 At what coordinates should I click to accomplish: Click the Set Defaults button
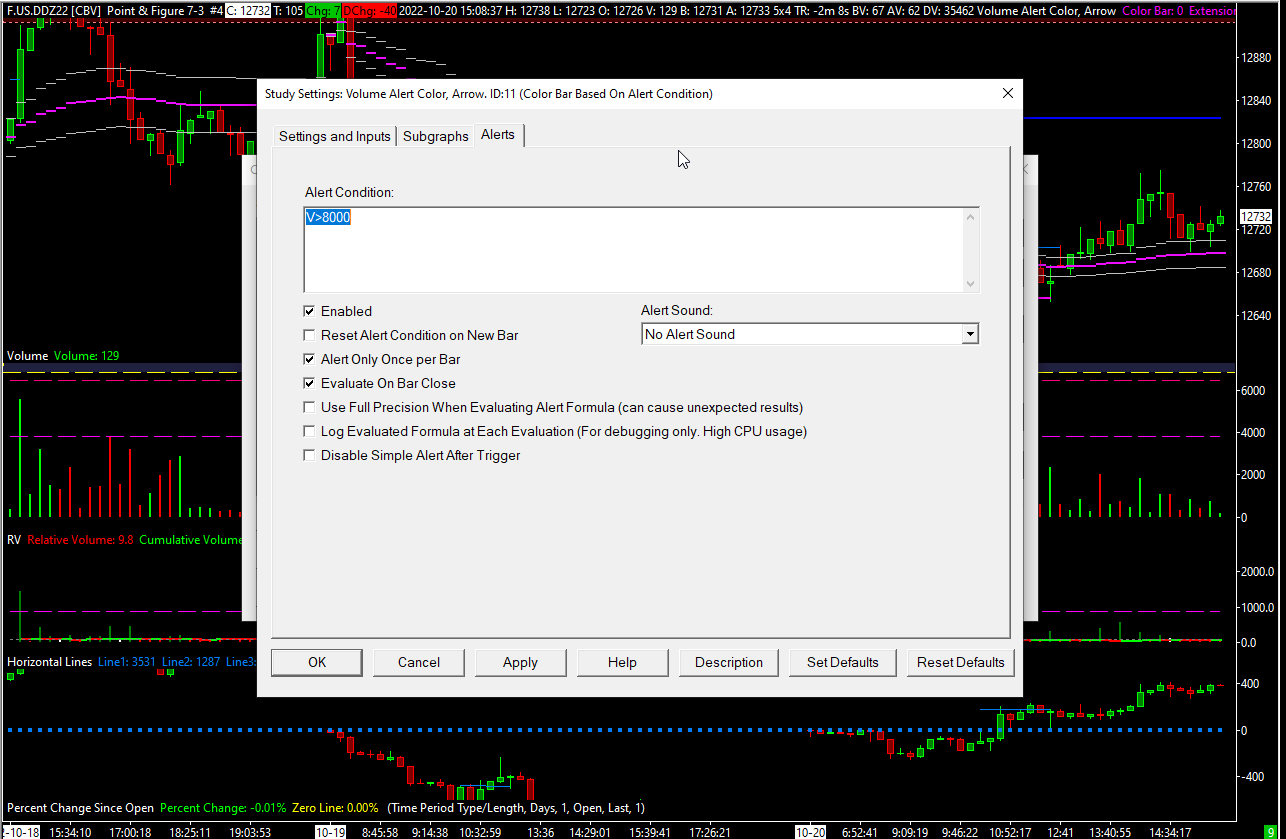843,662
